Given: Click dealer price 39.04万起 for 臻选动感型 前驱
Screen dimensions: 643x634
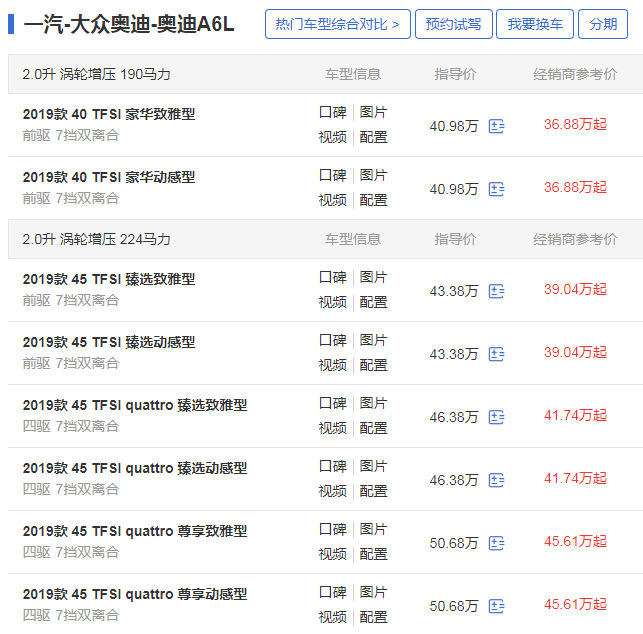Looking at the screenshot, I should pyautogui.click(x=575, y=352).
